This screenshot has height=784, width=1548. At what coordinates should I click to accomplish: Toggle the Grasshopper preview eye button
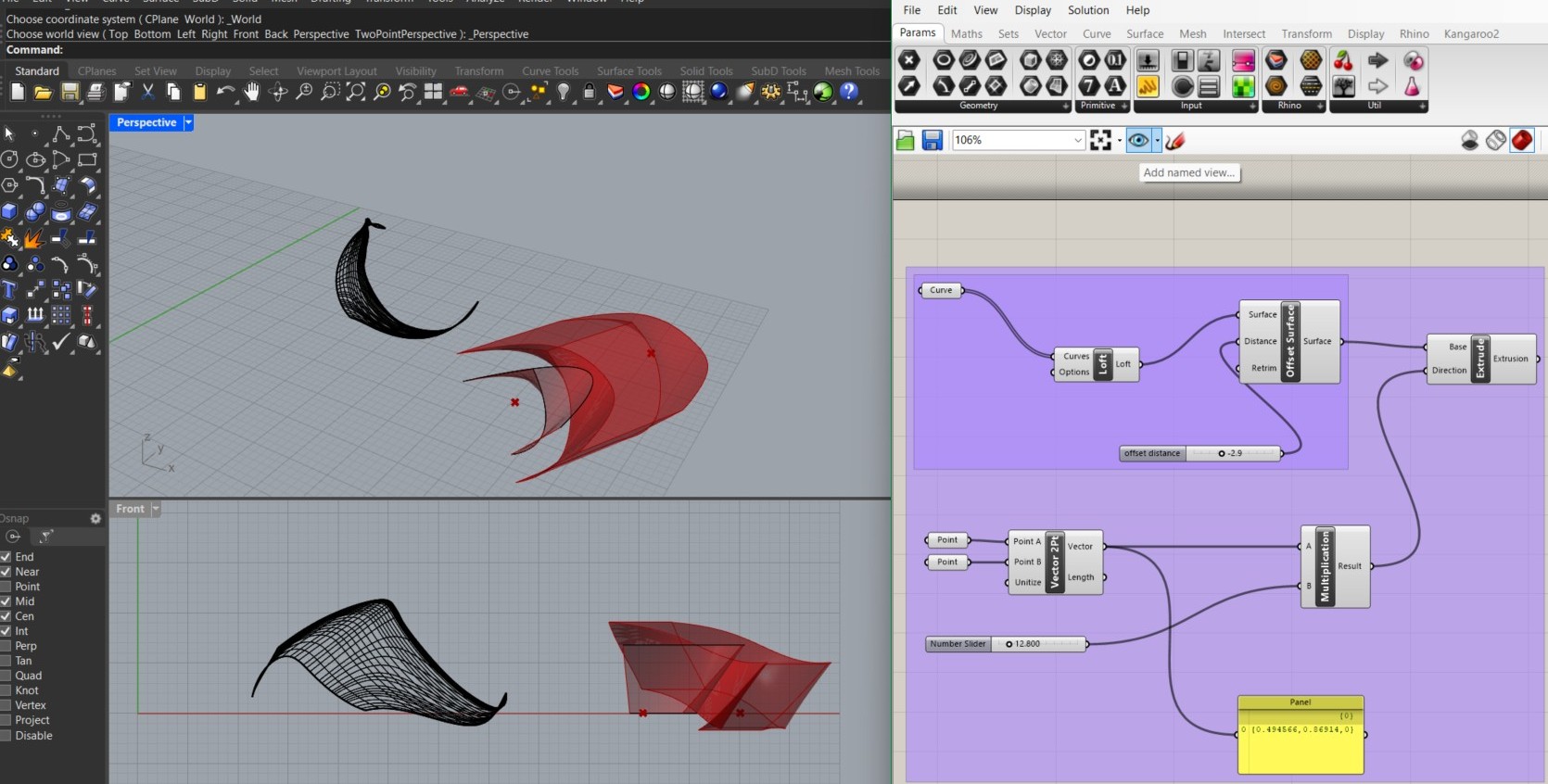[x=1138, y=141]
